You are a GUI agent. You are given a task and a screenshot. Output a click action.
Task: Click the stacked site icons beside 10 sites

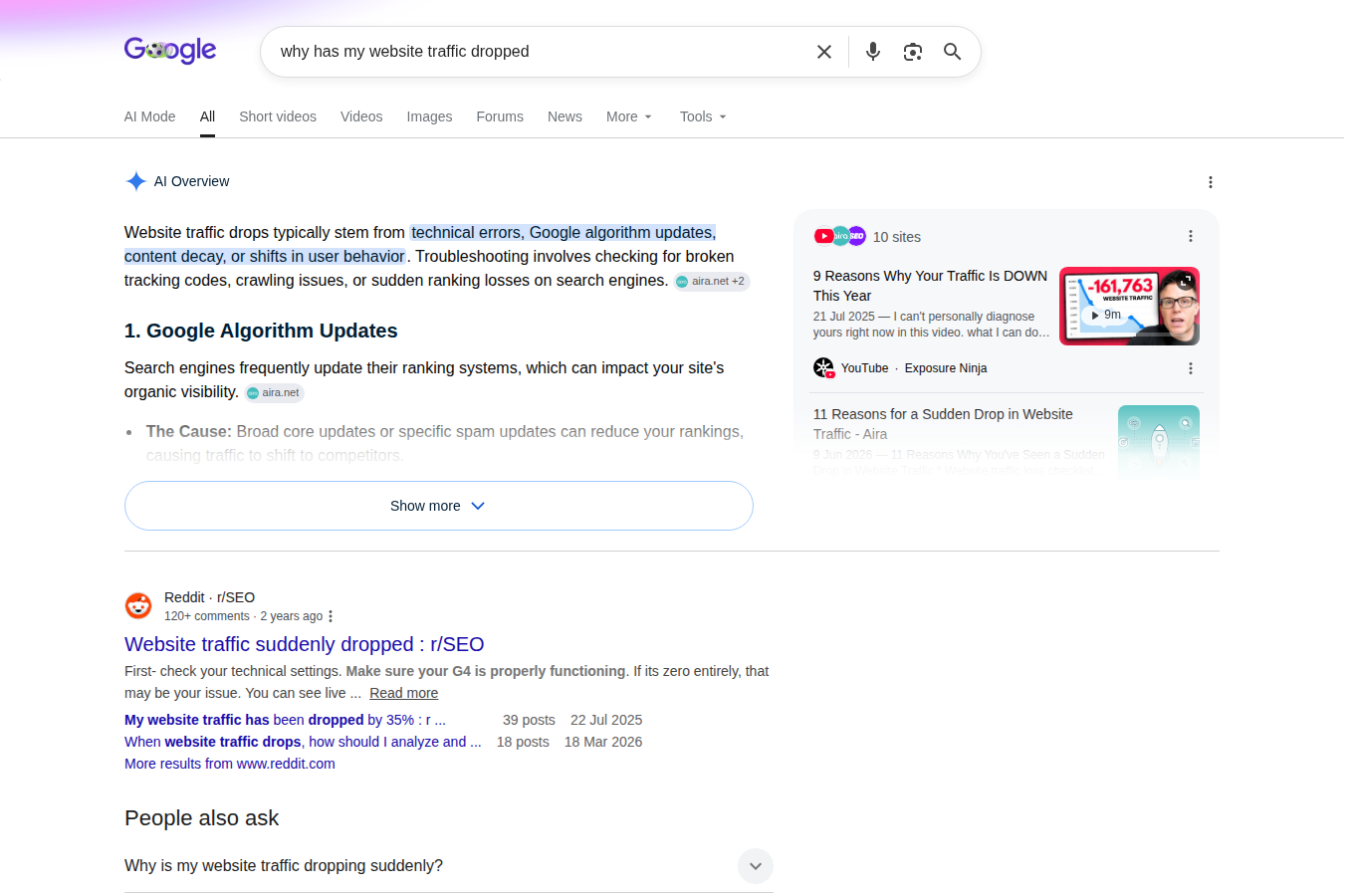(840, 236)
